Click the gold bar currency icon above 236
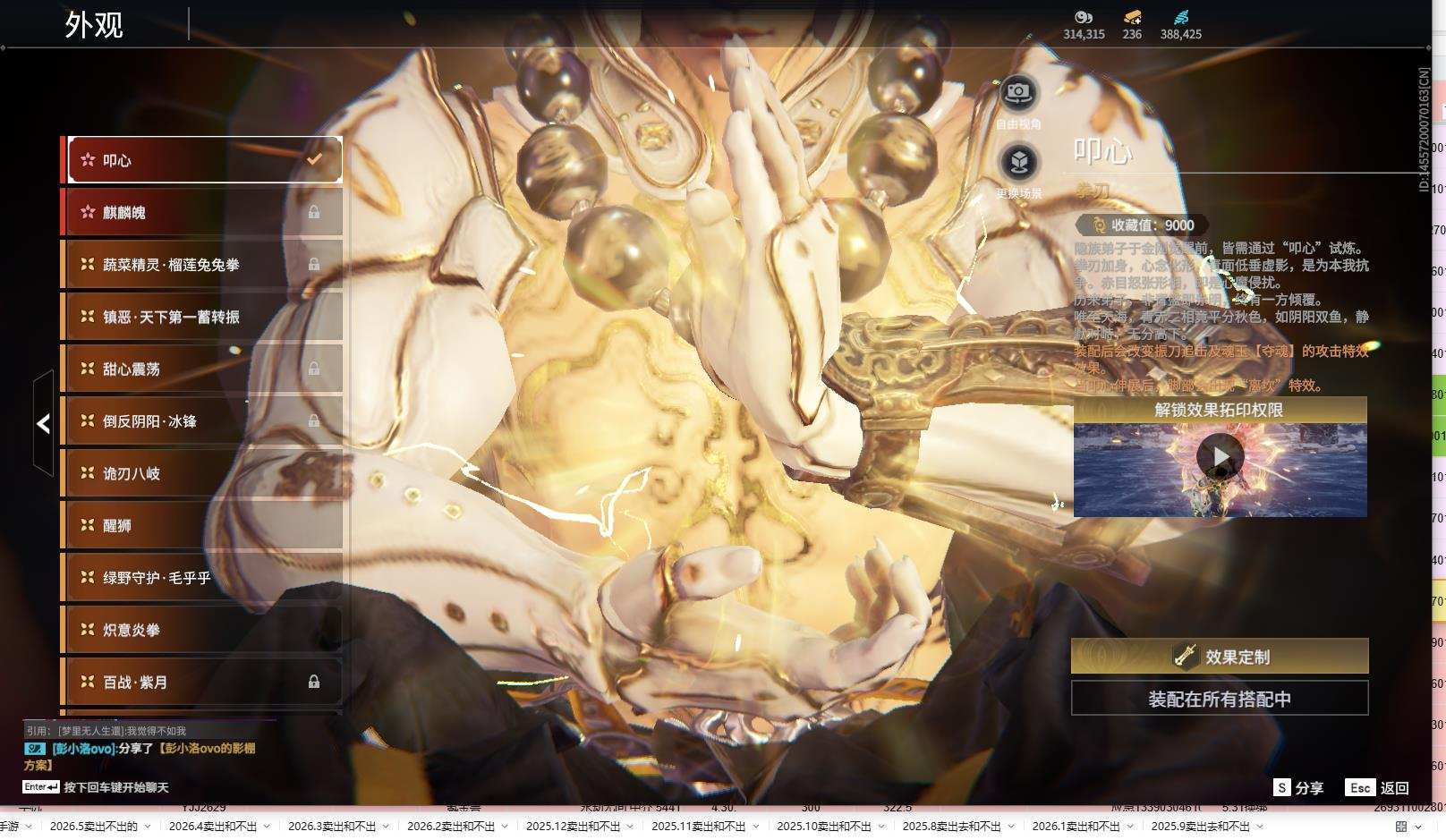This screenshot has width=1446, height=840. click(1132, 17)
